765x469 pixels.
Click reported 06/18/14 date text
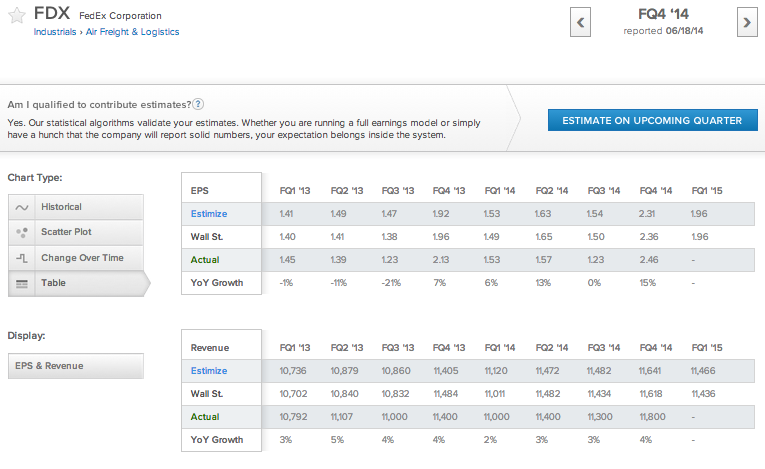point(664,31)
